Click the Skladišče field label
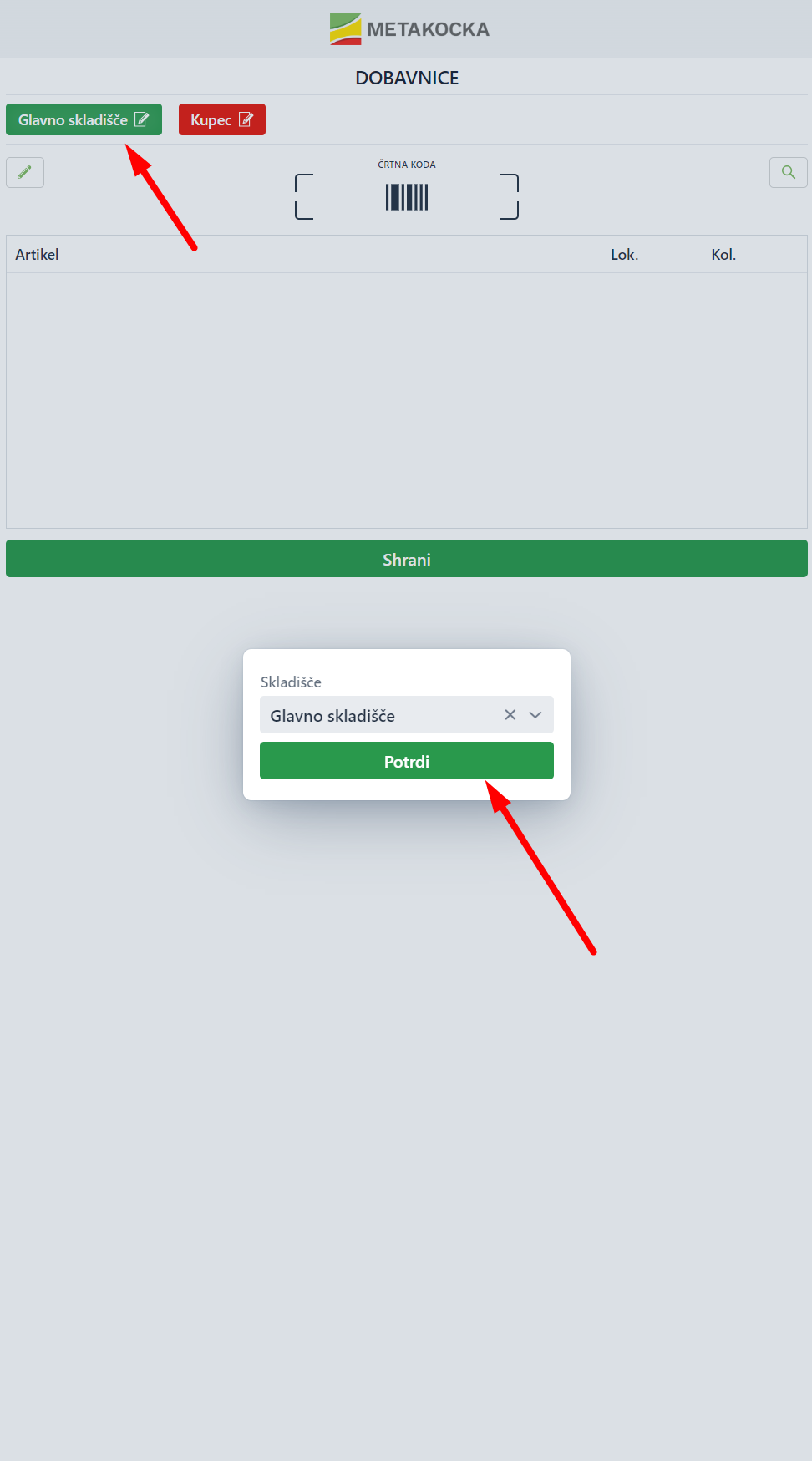 point(291,682)
